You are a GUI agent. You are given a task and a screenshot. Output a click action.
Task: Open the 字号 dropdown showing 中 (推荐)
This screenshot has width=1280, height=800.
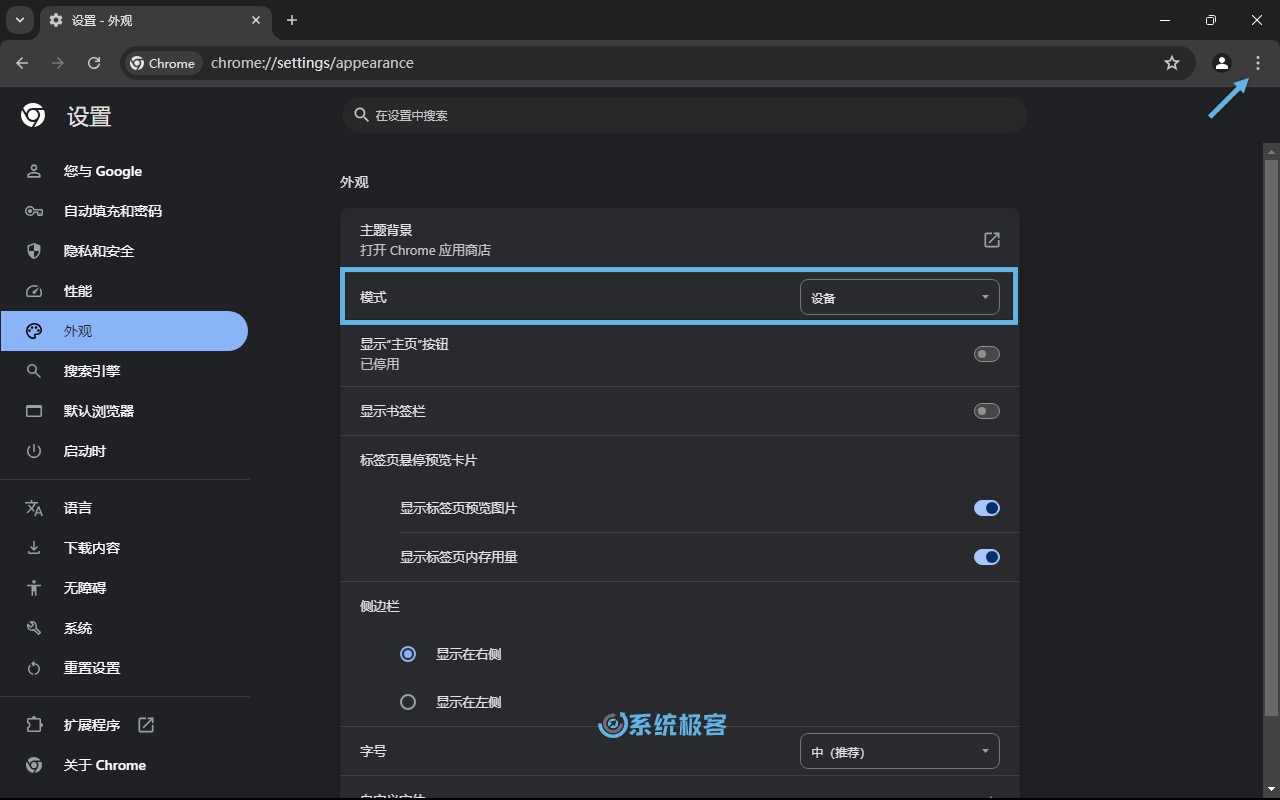click(899, 752)
